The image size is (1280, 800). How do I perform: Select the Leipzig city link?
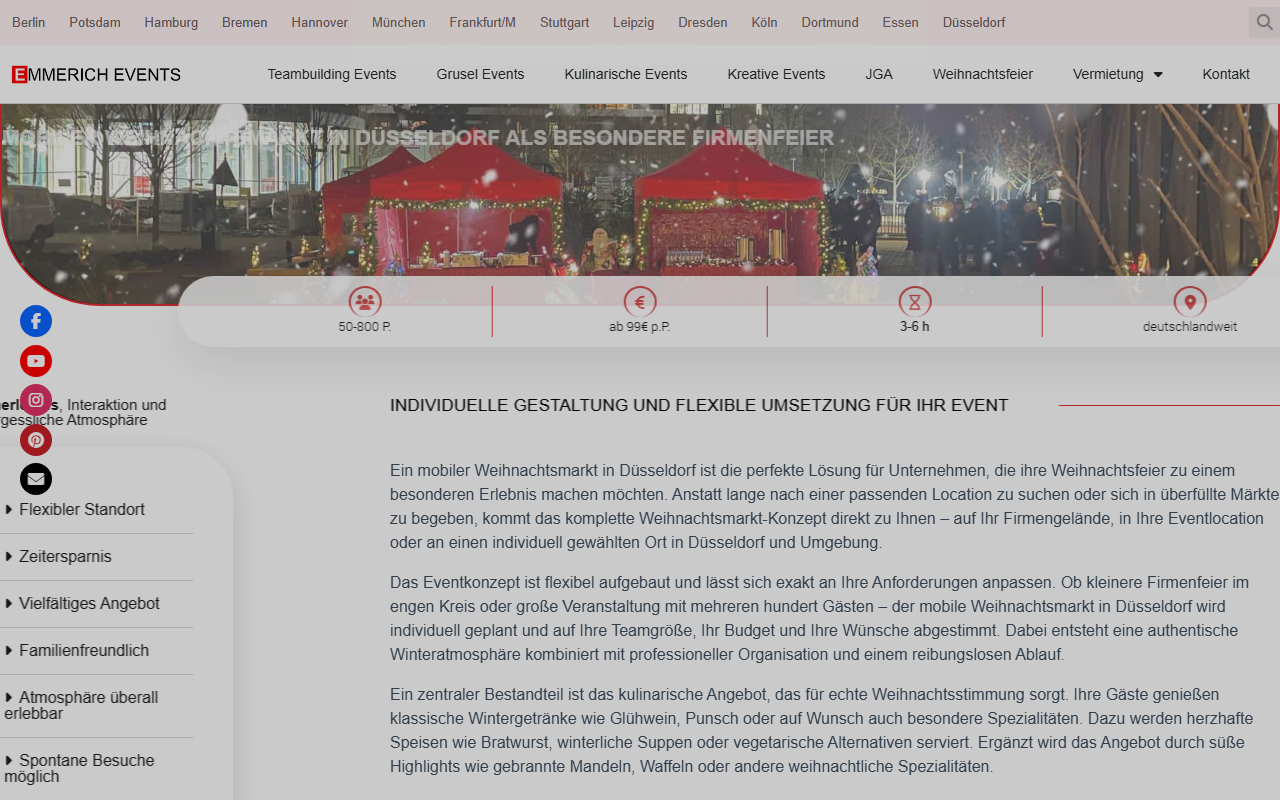(634, 22)
